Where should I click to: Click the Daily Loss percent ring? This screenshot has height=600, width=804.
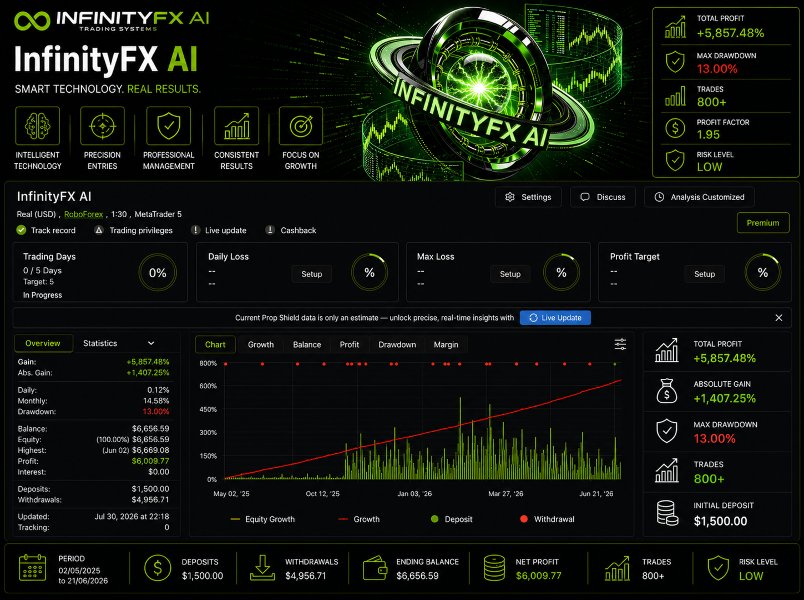[x=369, y=272]
